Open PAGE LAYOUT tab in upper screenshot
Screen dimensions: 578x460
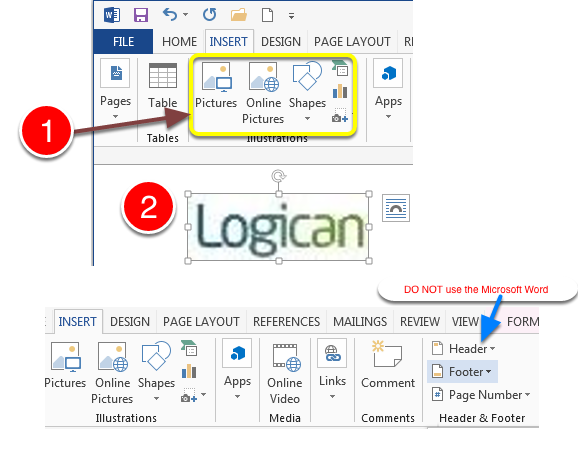click(352, 42)
